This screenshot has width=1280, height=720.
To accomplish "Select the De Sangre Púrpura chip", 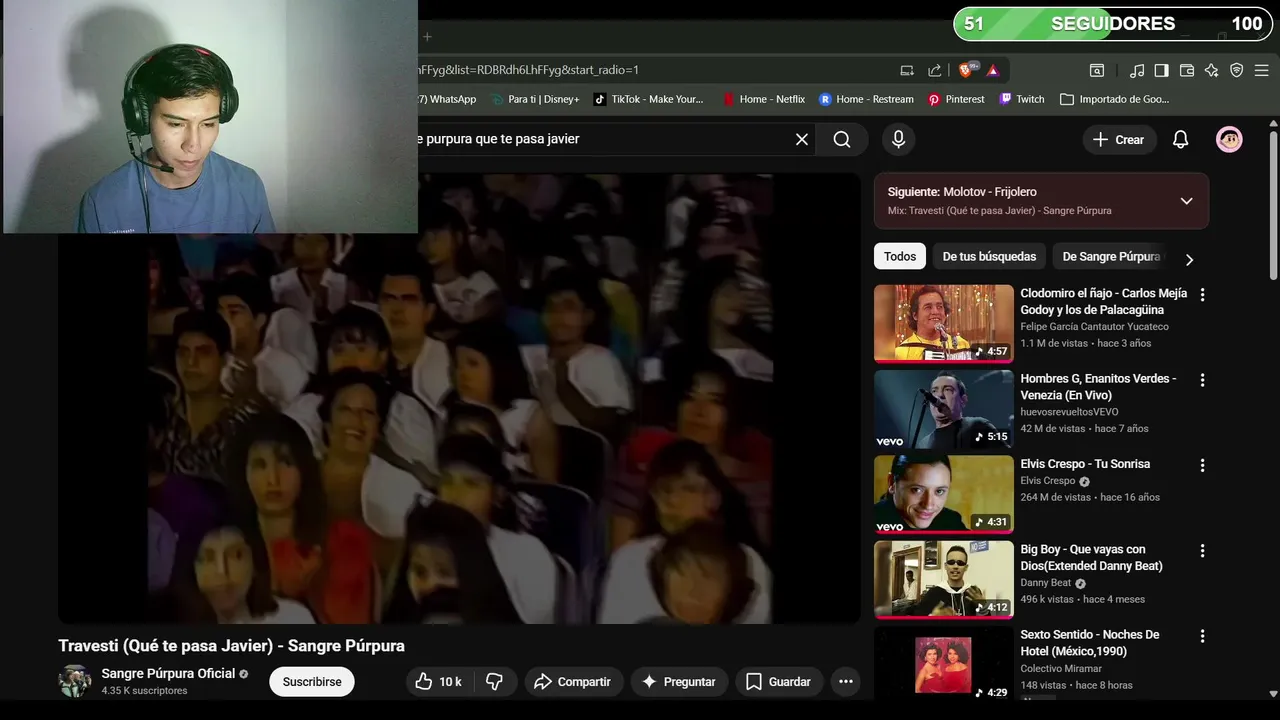I will click(x=1111, y=256).
